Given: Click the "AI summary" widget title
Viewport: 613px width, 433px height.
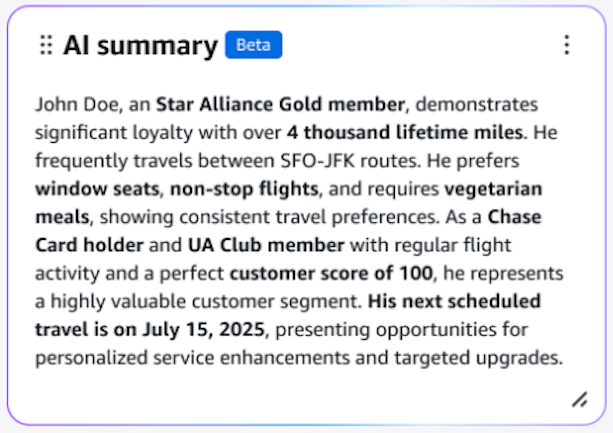Looking at the screenshot, I should click(140, 45).
